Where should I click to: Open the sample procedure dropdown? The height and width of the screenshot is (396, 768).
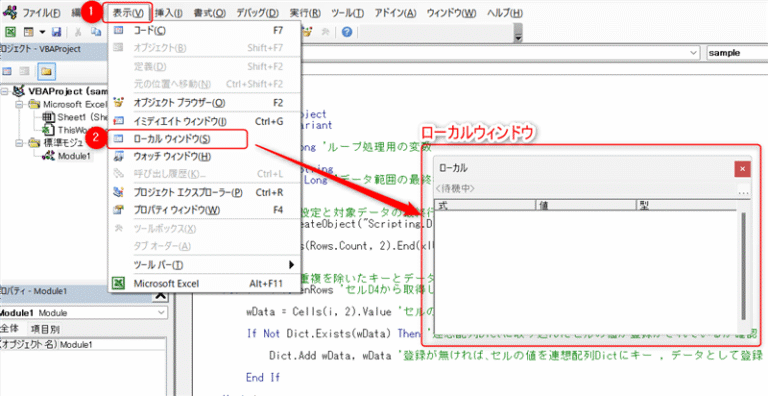coord(737,53)
